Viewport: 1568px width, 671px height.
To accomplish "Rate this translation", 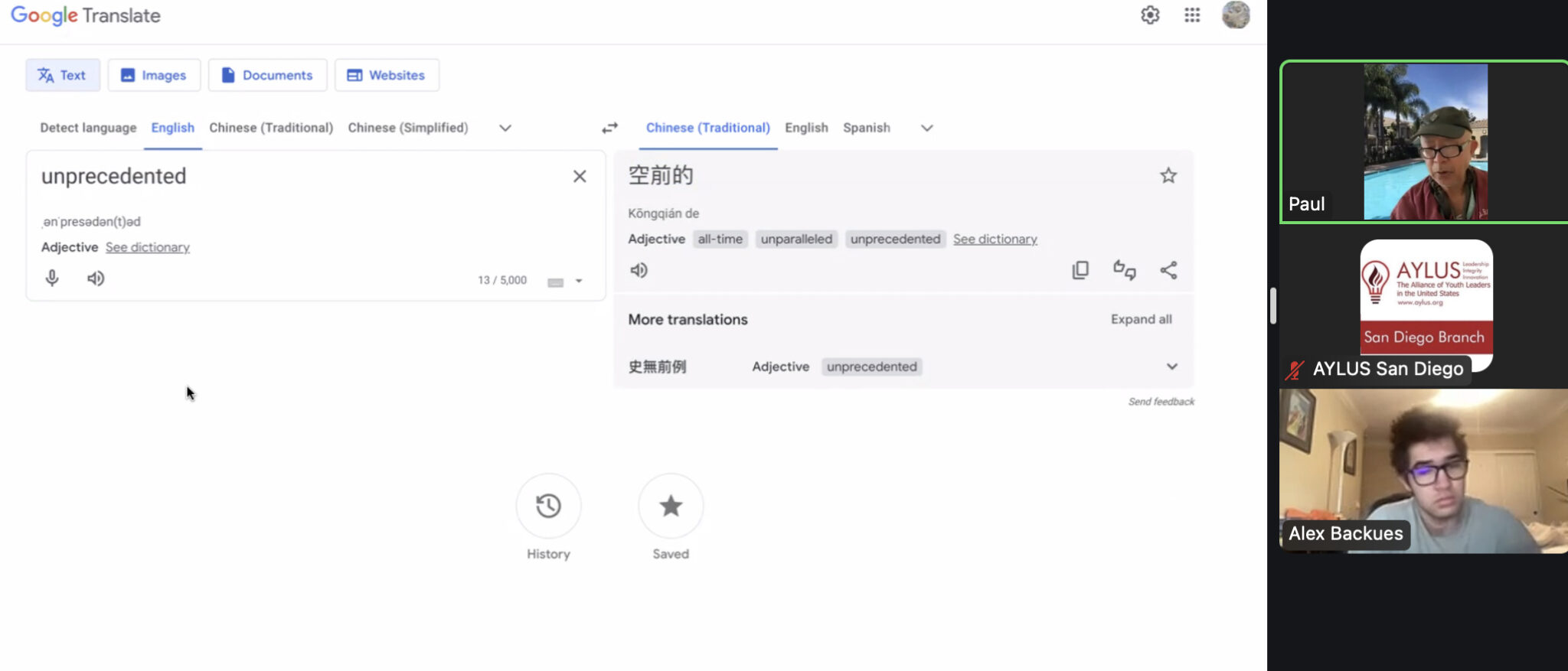I will pyautogui.click(x=1125, y=270).
